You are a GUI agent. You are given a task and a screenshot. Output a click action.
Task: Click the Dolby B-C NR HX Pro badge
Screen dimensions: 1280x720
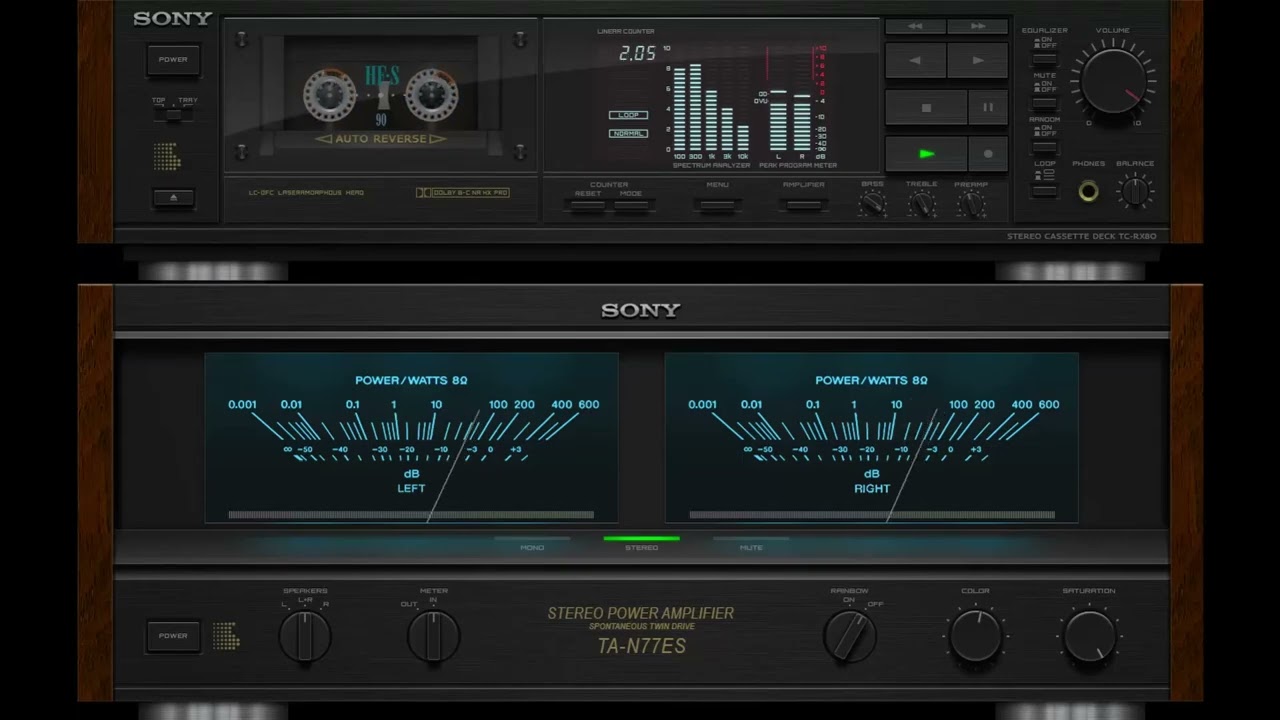[x=462, y=192]
